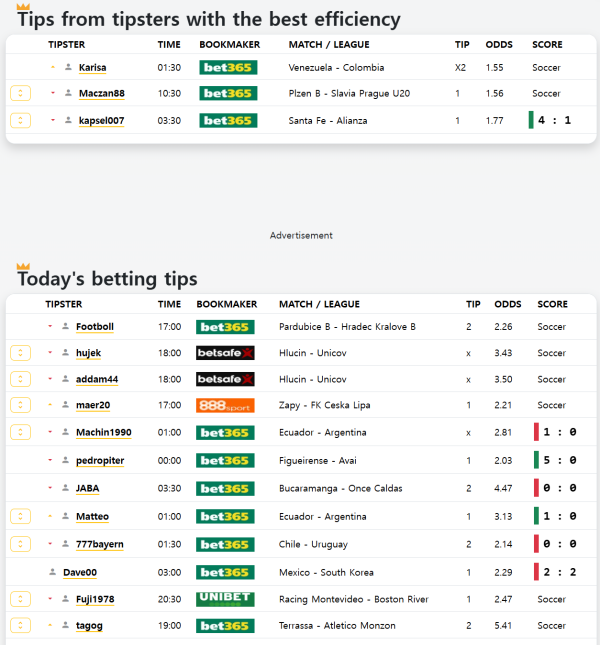Viewport: 600px width, 645px height.
Task: Click the crown icon above Today's betting tips
Action: (x=23, y=266)
